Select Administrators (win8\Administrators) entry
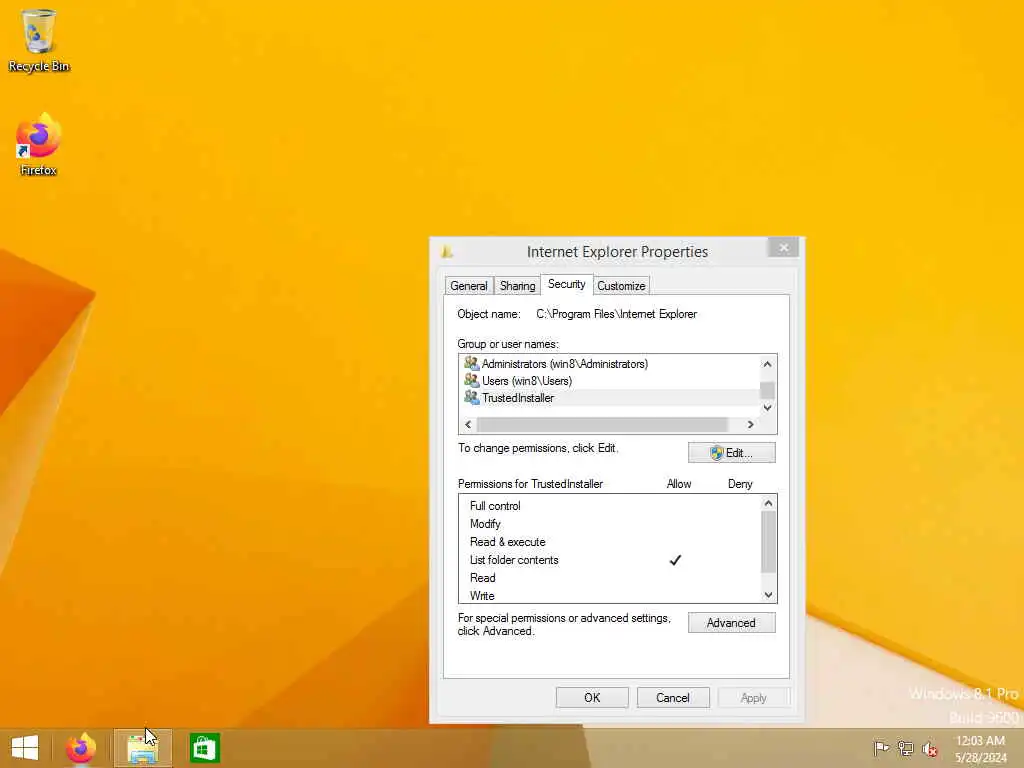This screenshot has height=768, width=1024. click(x=565, y=364)
